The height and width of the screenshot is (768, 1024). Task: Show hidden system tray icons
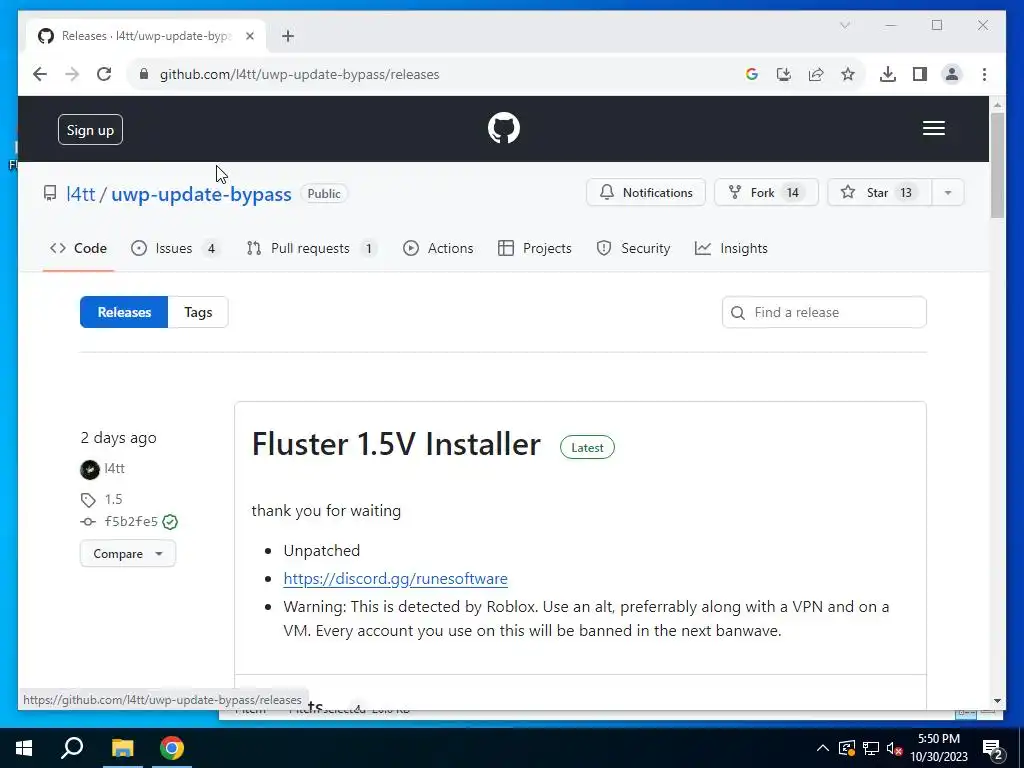pos(823,748)
